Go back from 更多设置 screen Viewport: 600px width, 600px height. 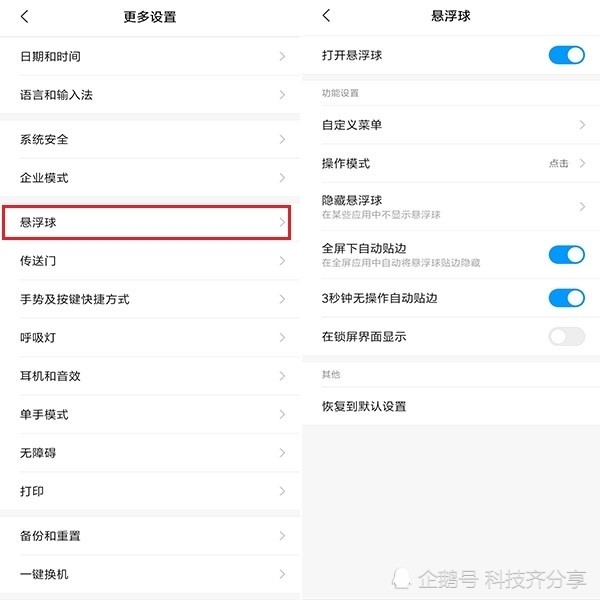coord(24,16)
